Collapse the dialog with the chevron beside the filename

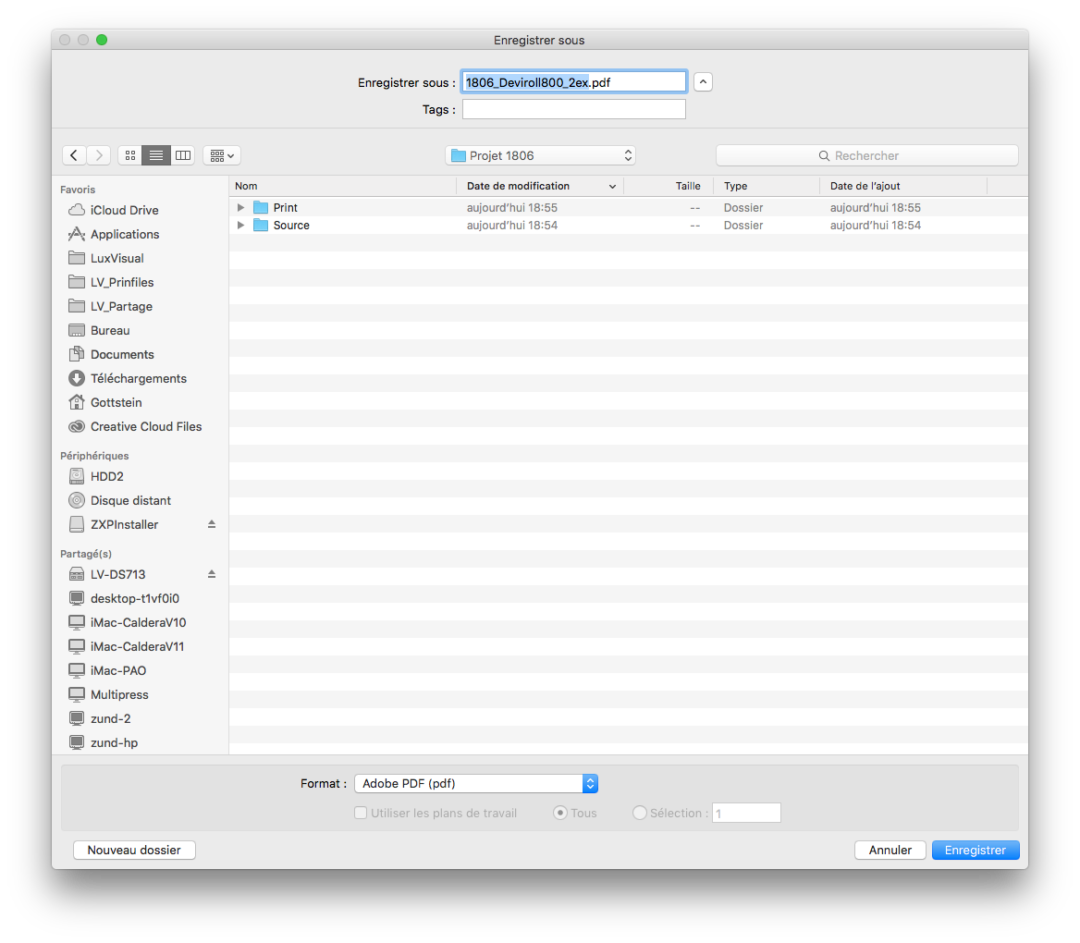pyautogui.click(x=703, y=82)
